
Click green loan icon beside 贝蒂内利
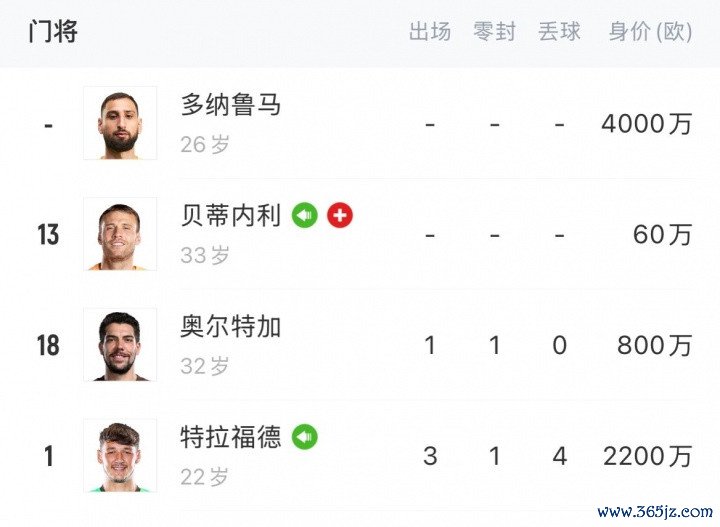(x=305, y=215)
